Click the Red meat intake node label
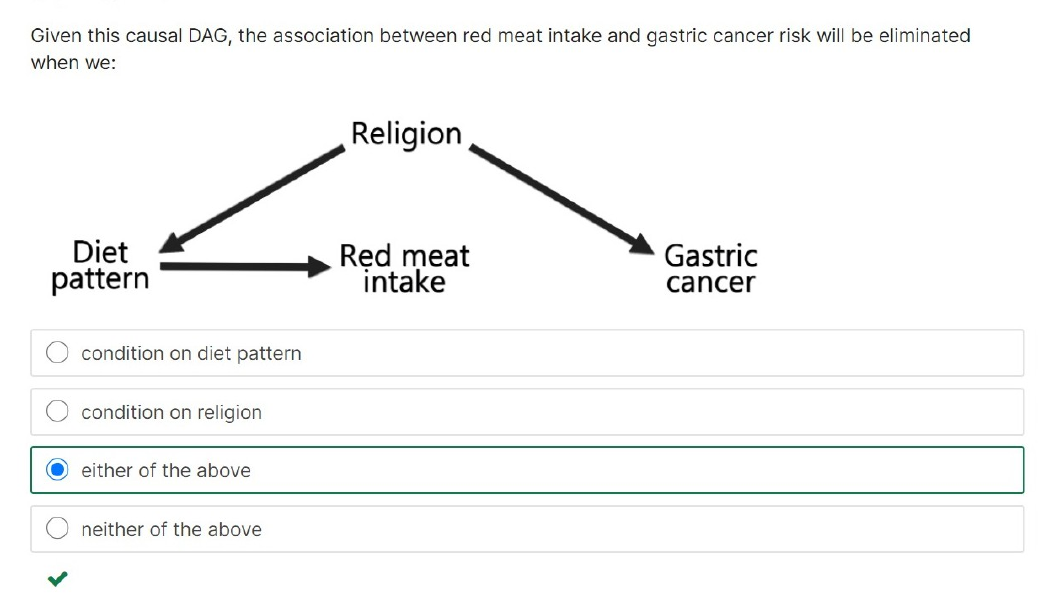 pyautogui.click(x=404, y=269)
